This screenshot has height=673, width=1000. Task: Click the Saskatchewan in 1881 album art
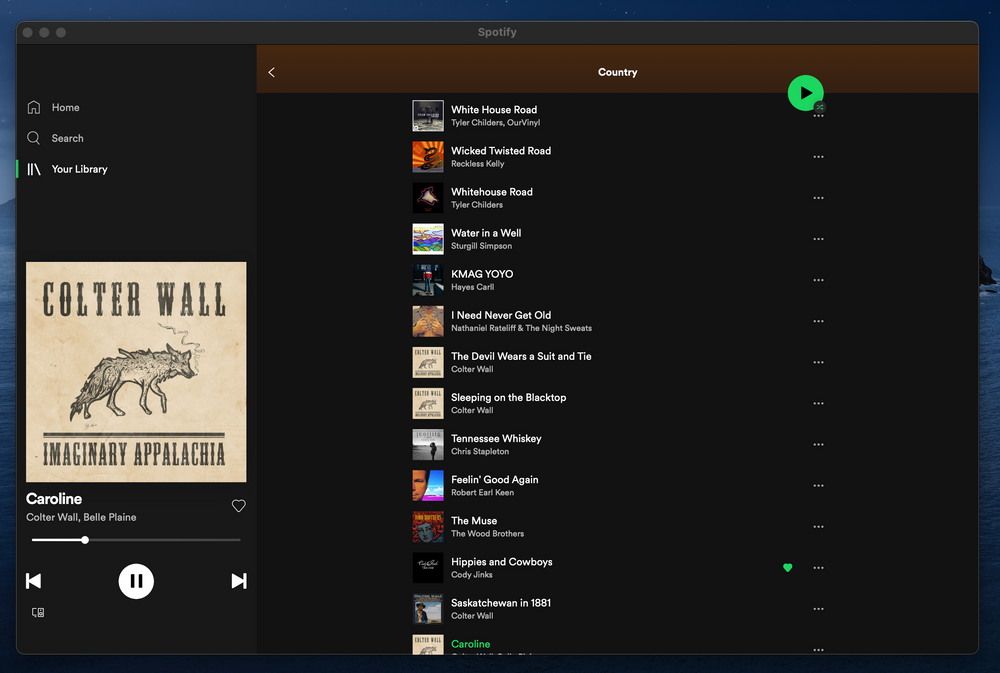pos(428,609)
